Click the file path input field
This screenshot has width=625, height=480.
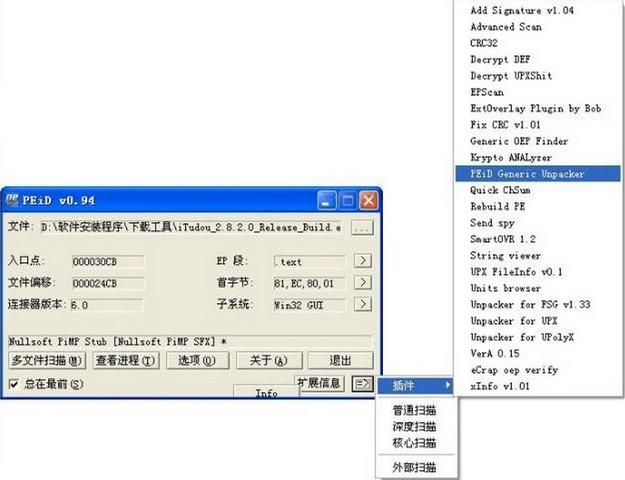pyautogui.click(x=191, y=228)
